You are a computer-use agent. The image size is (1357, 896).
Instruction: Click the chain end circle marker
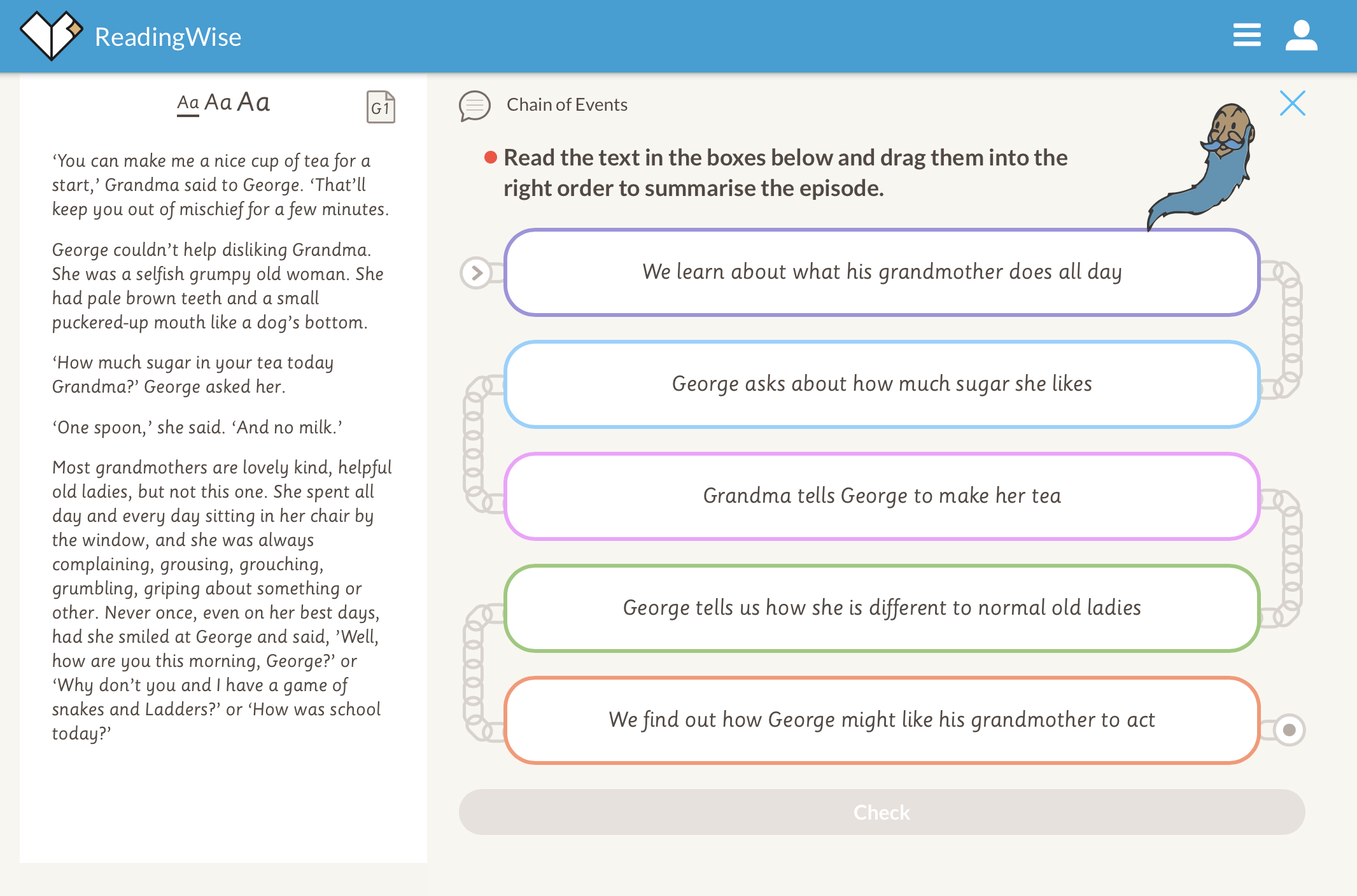point(1289,729)
